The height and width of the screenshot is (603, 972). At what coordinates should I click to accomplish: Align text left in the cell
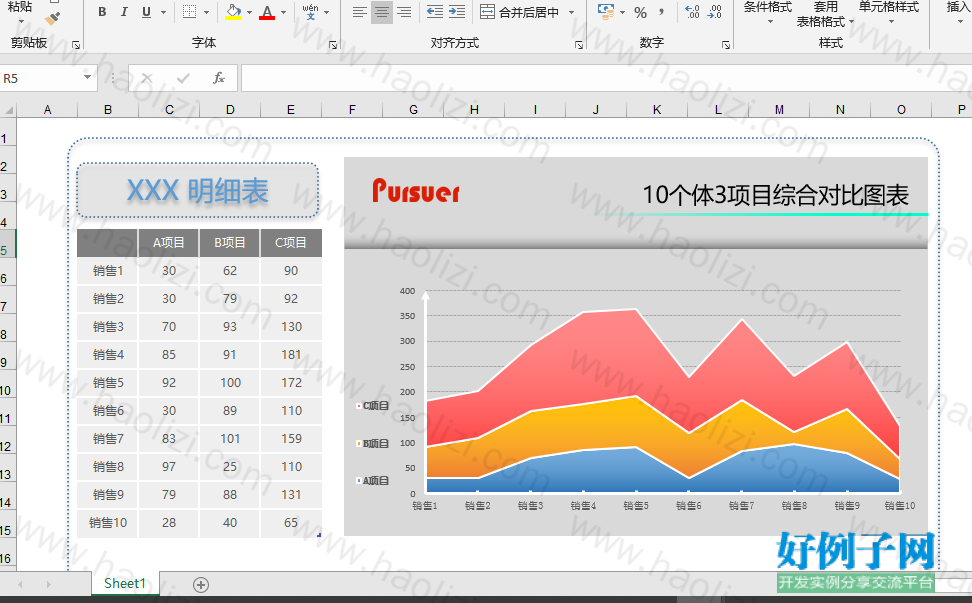click(360, 12)
